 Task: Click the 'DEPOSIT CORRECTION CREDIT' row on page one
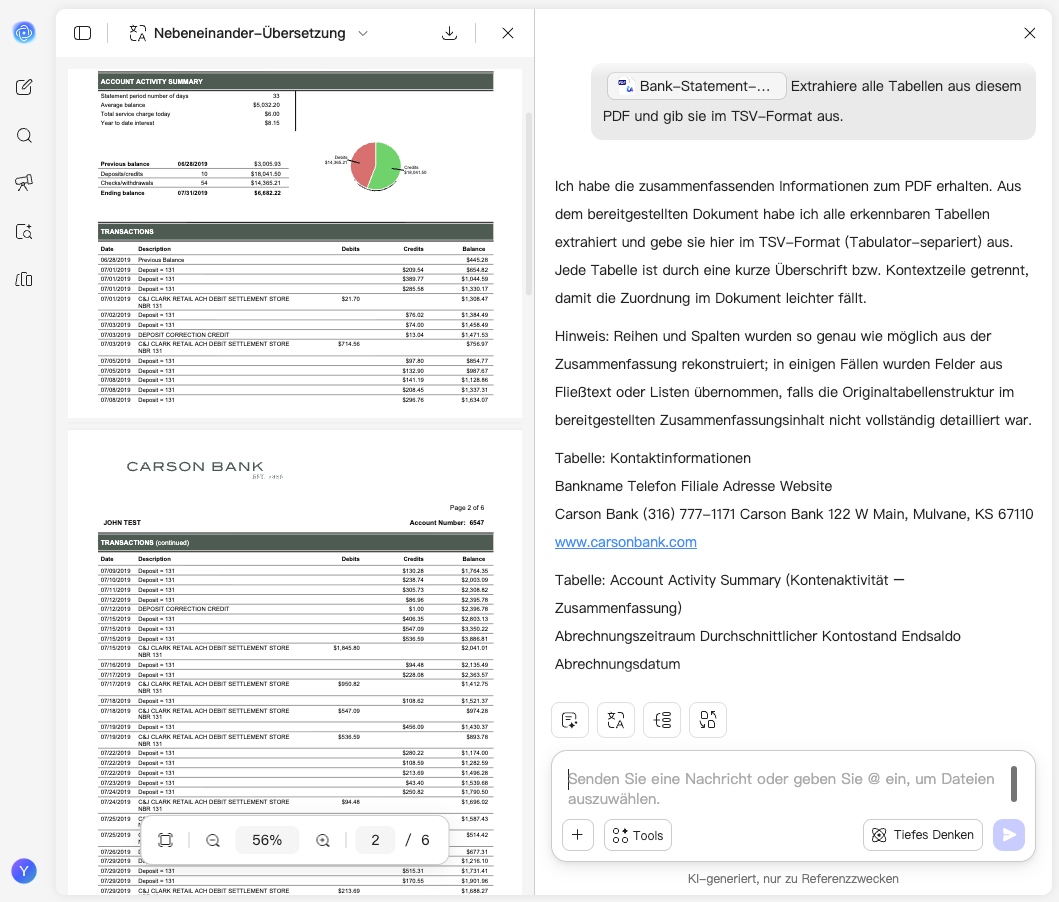(x=294, y=335)
